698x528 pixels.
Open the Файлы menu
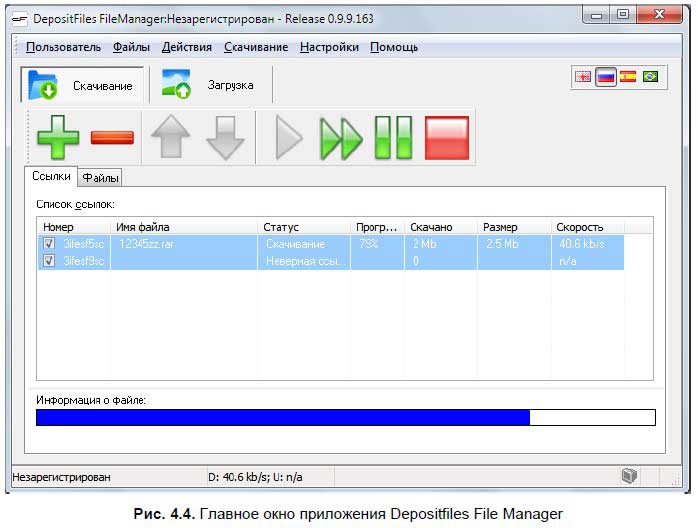point(131,47)
